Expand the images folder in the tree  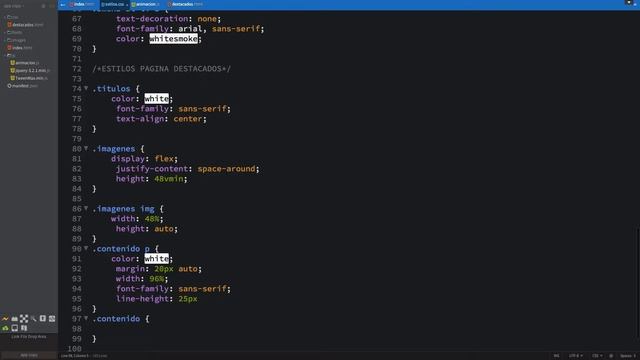[x=16, y=40]
